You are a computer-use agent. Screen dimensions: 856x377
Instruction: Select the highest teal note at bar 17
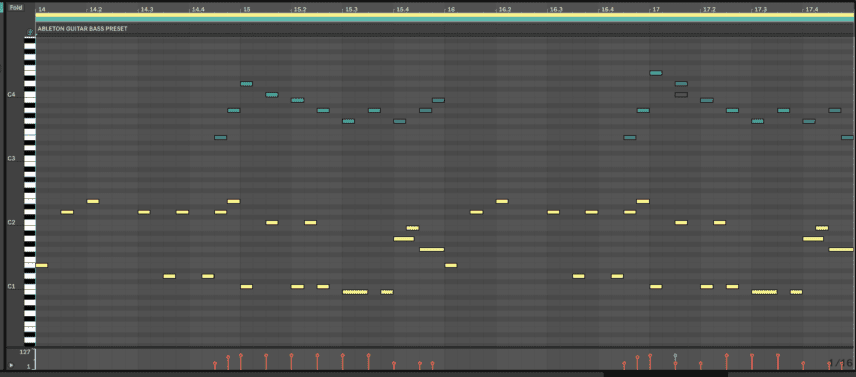[x=656, y=73]
